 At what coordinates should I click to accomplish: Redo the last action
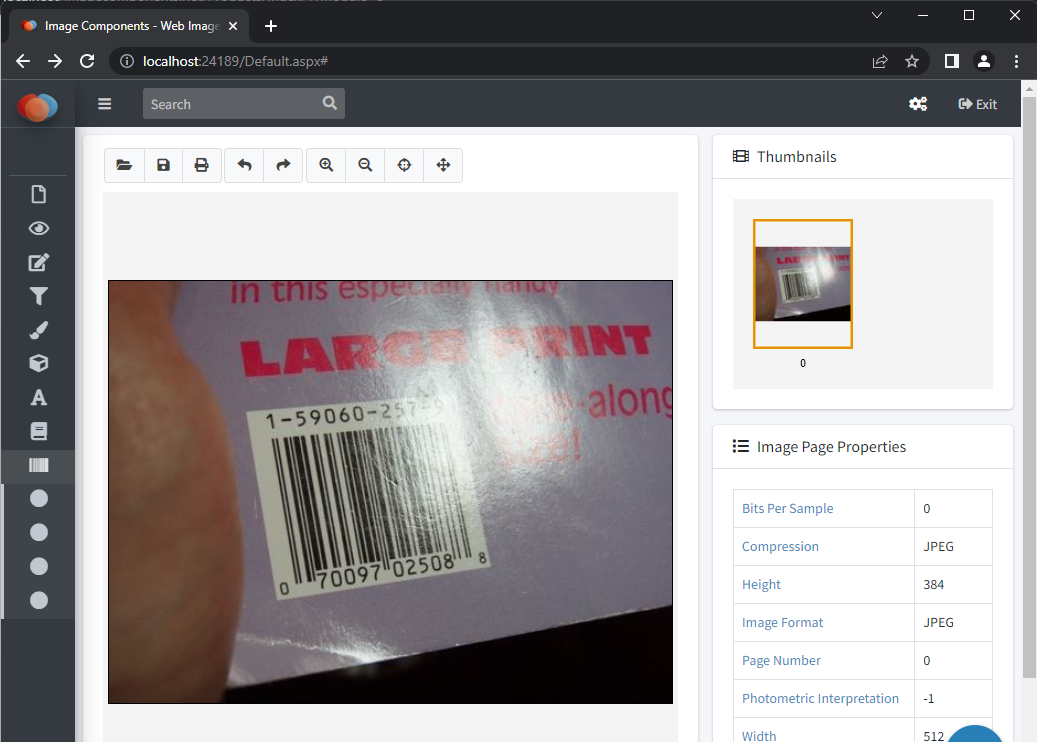click(x=283, y=165)
